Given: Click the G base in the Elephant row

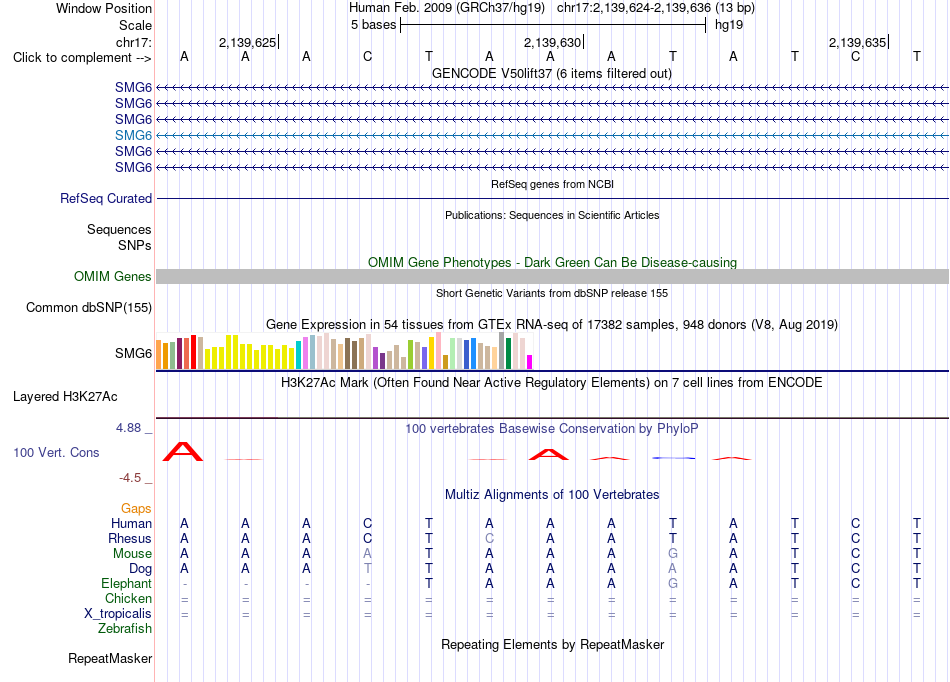Looking at the screenshot, I should (673, 583).
